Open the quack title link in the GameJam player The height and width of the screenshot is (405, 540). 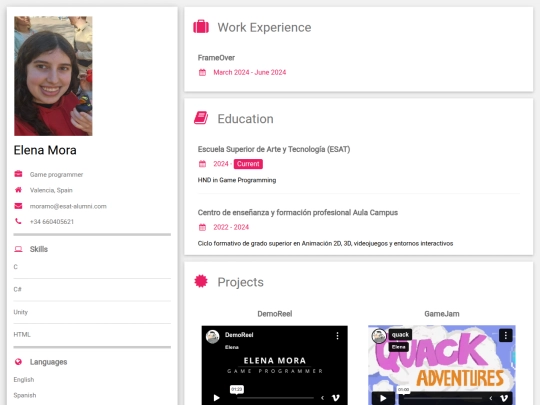(400, 334)
